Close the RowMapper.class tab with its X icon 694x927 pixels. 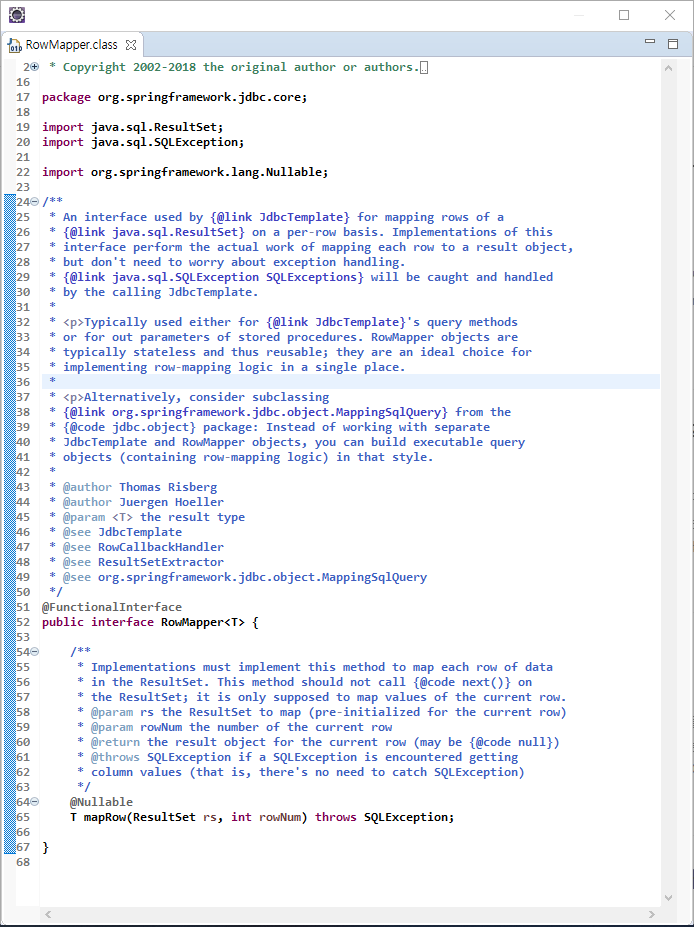pyautogui.click(x=131, y=45)
